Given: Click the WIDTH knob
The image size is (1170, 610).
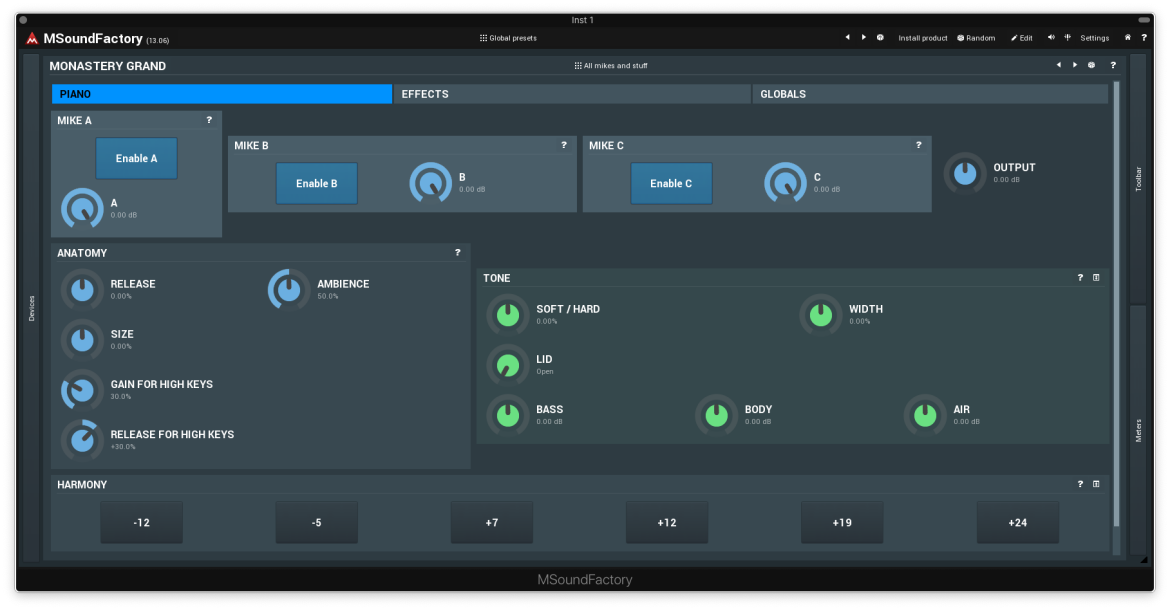Looking at the screenshot, I should (x=821, y=315).
